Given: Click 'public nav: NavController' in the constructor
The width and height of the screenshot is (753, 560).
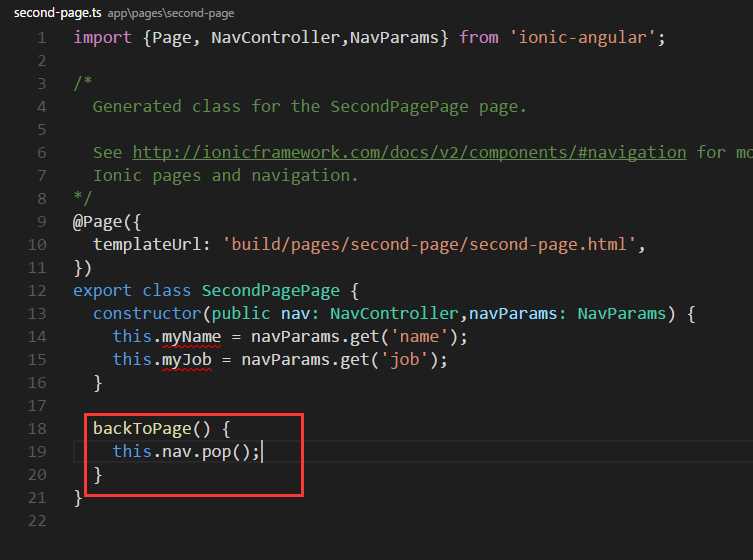Looking at the screenshot, I should [335, 314].
